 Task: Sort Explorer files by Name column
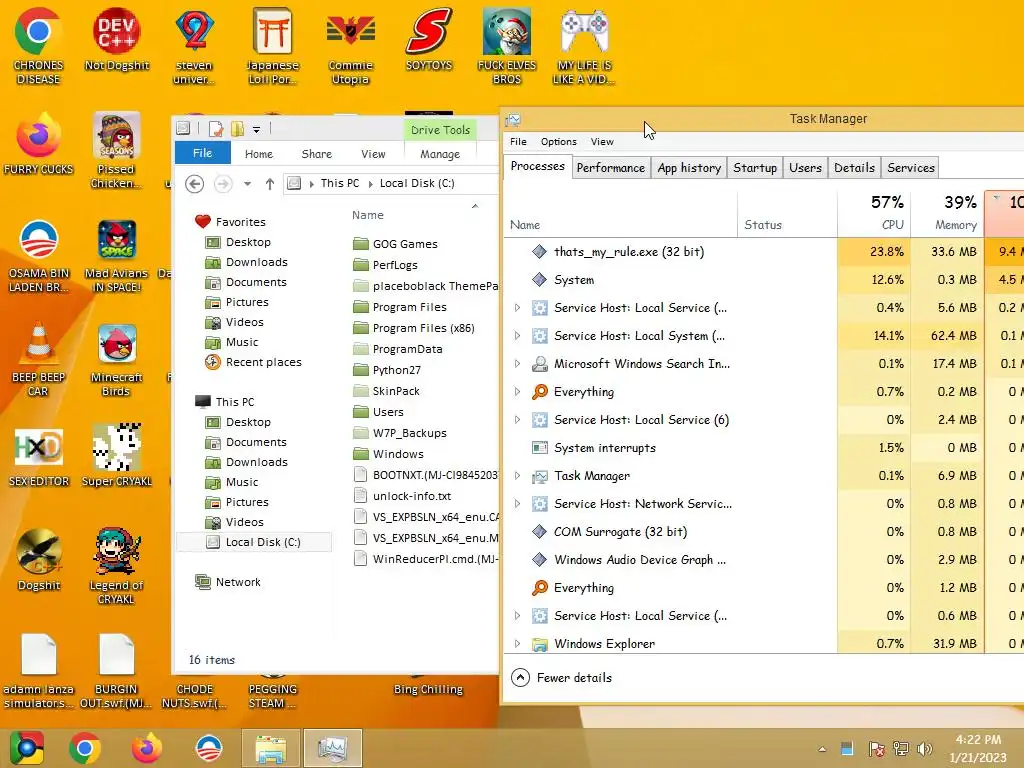[x=368, y=215]
